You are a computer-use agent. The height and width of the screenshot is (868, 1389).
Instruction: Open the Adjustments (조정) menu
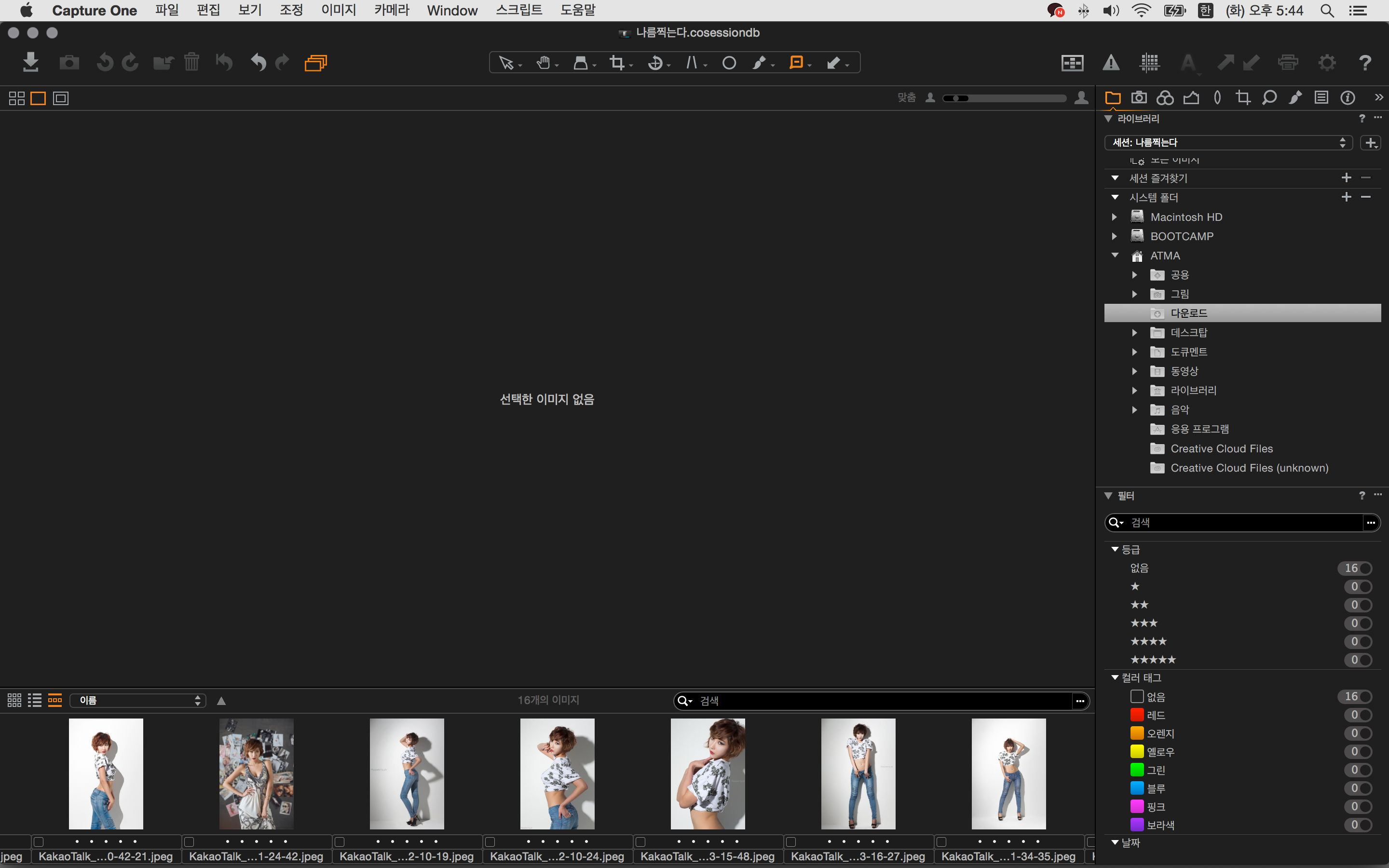coord(291,10)
